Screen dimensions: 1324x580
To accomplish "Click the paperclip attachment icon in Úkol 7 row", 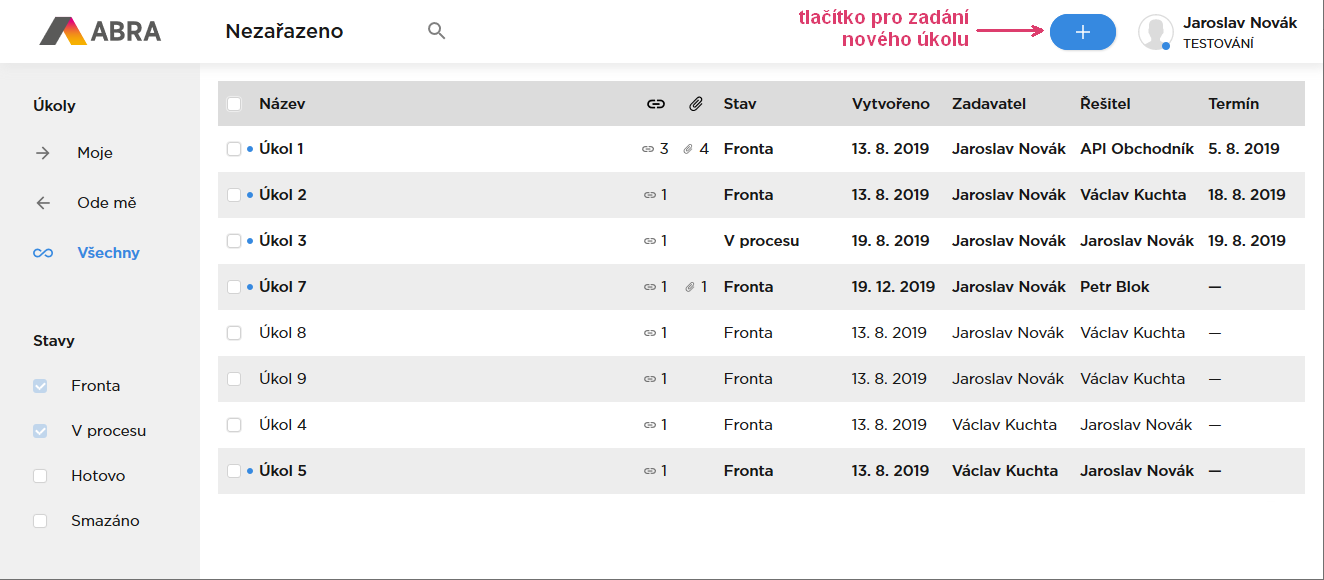I will [x=689, y=287].
